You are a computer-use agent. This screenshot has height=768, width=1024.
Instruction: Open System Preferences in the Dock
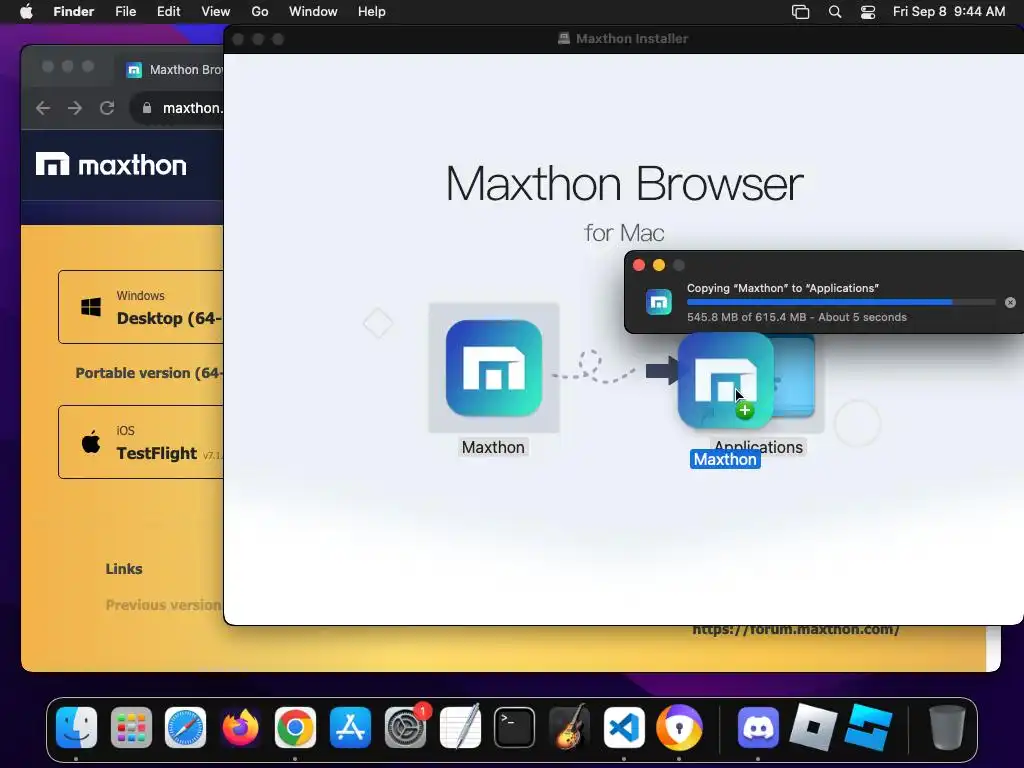(x=406, y=728)
